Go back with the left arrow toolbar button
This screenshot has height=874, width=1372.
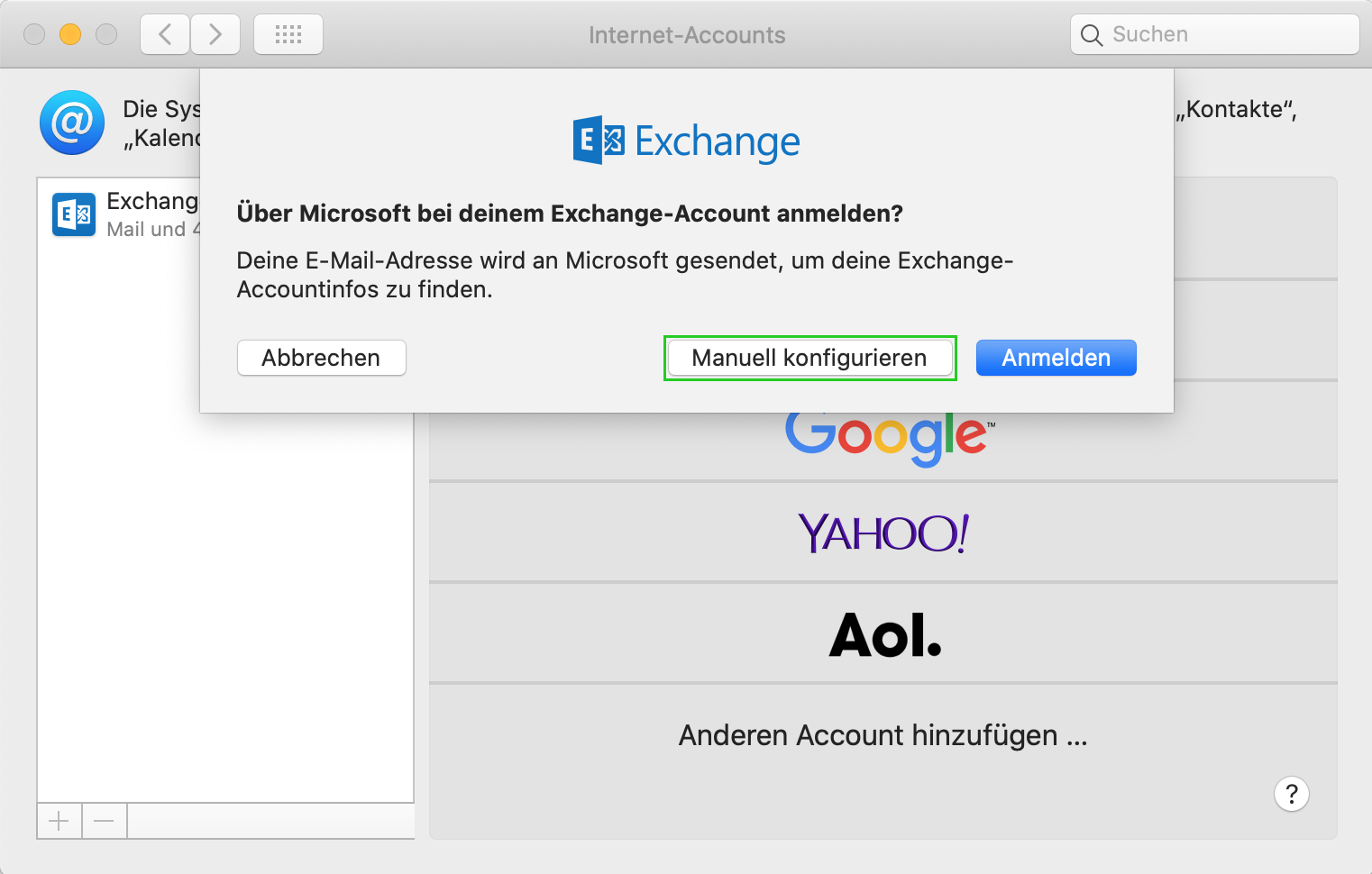[165, 35]
